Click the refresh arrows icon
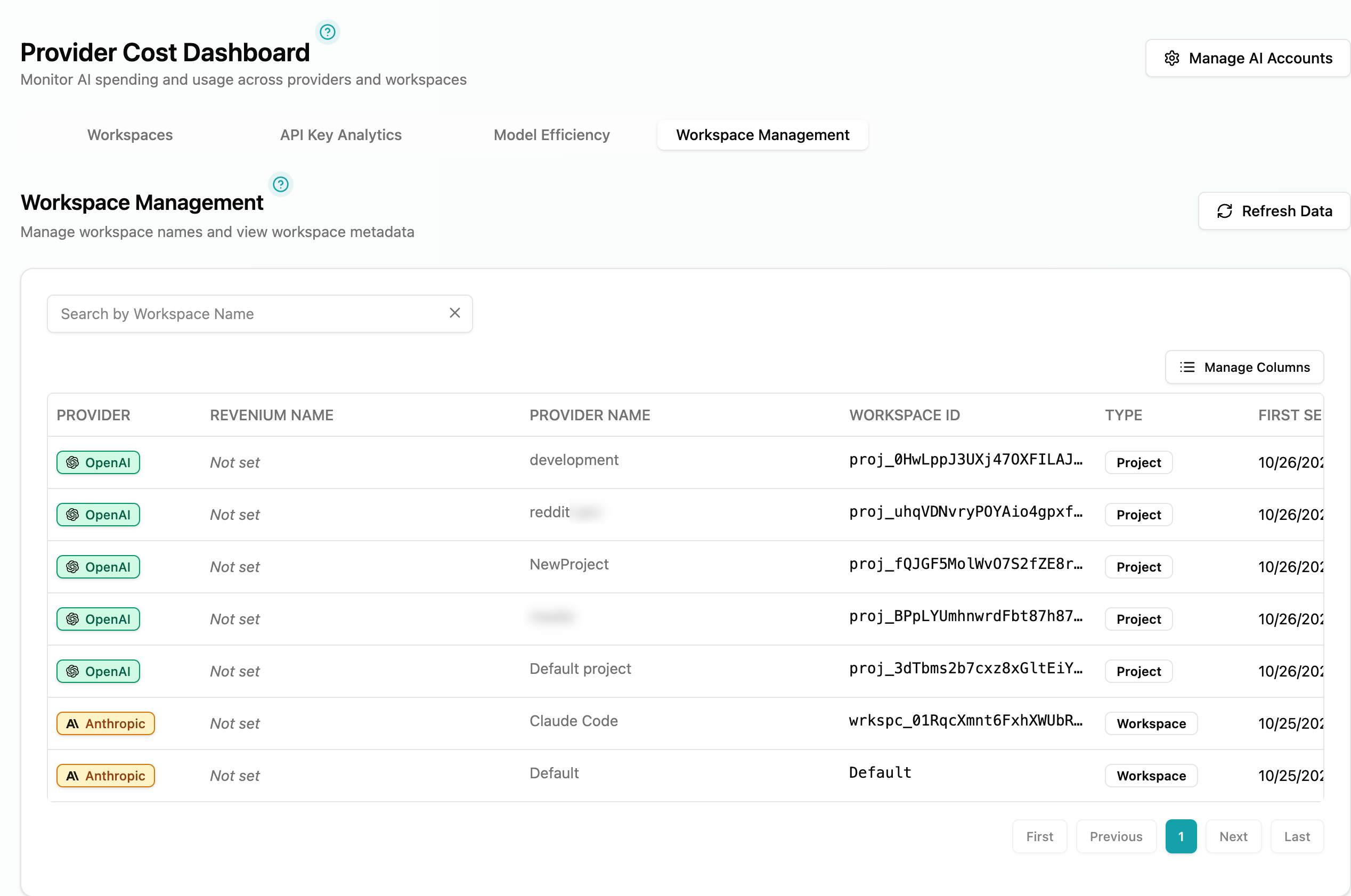 (1224, 211)
